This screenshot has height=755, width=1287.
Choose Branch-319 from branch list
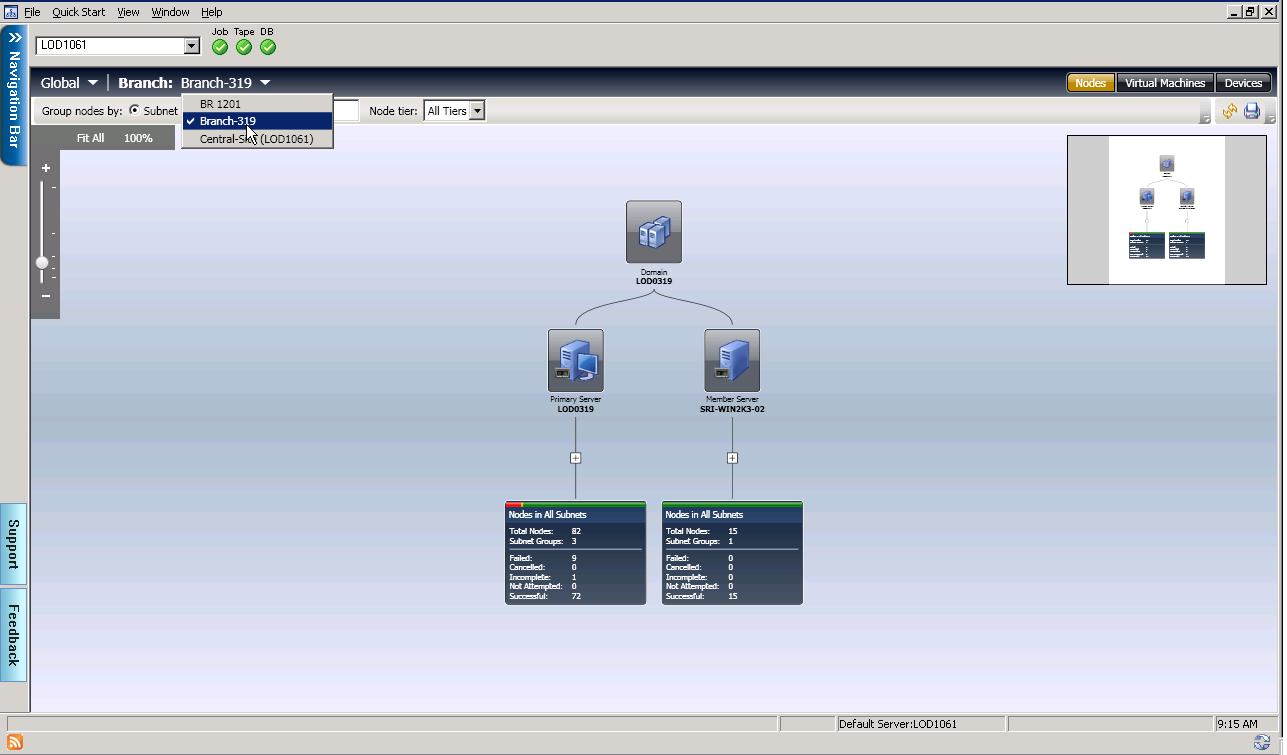(x=257, y=121)
